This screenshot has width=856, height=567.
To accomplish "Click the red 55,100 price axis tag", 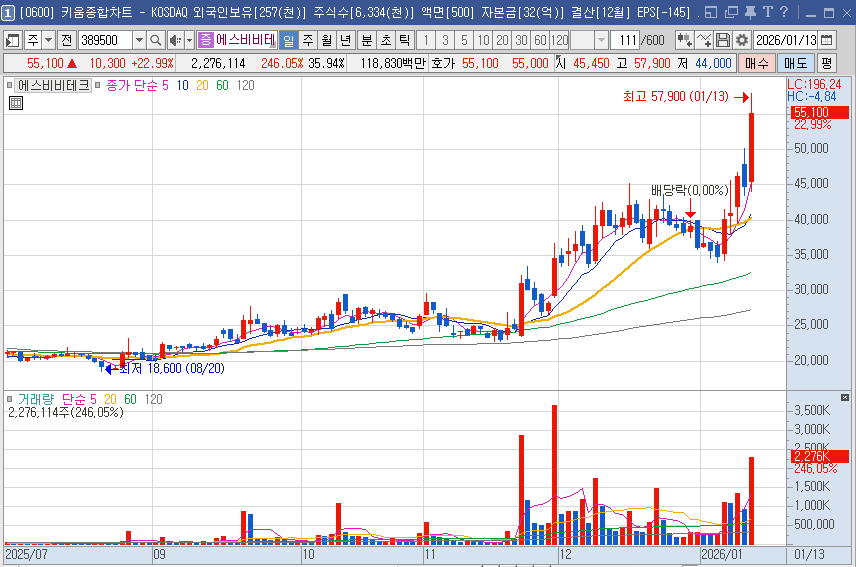I will [819, 112].
